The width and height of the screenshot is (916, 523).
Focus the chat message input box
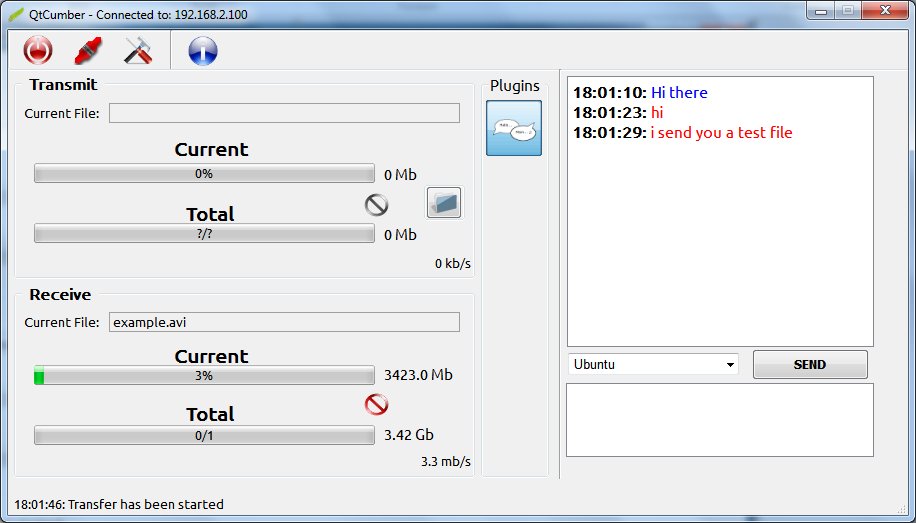pos(720,420)
